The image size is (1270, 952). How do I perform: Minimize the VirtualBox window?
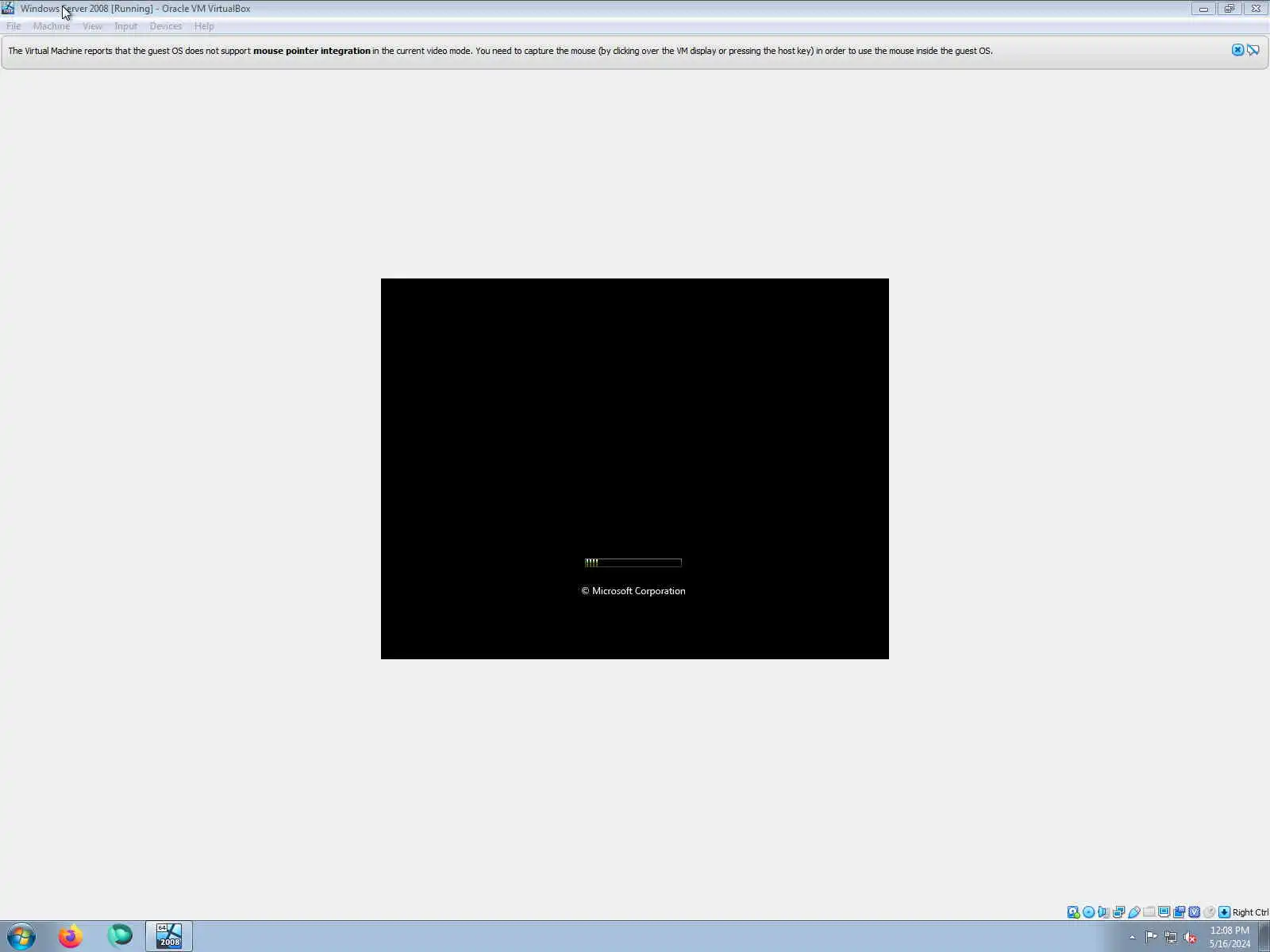tap(1203, 9)
